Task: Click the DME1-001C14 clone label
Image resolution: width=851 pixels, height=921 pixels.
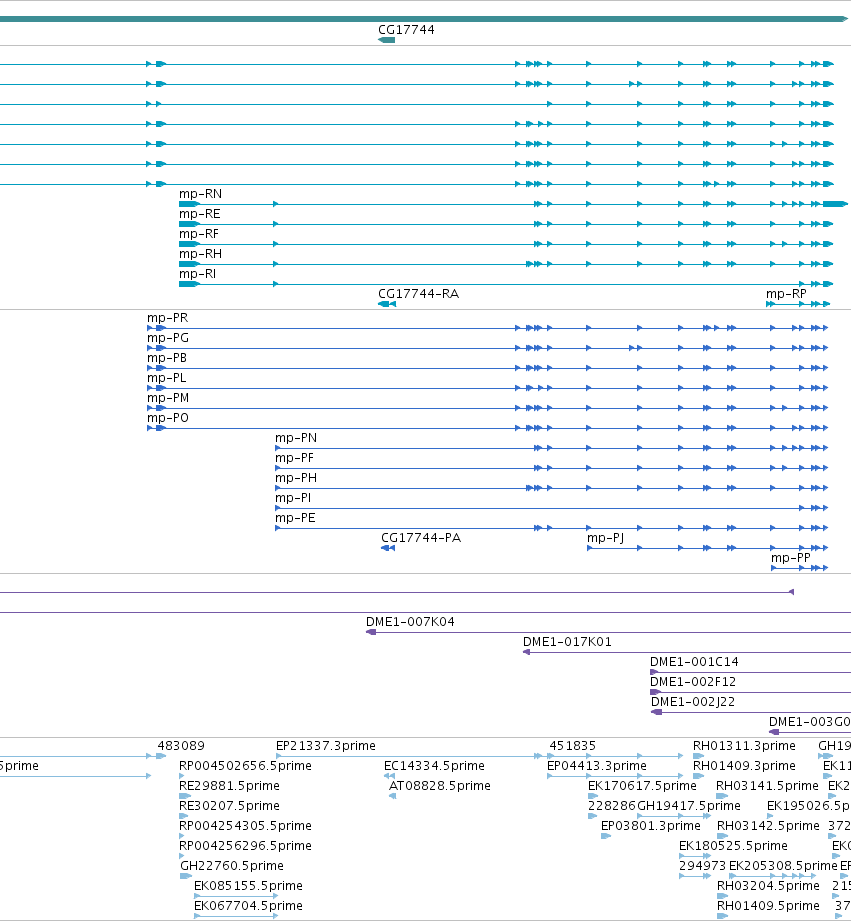Action: coord(694,661)
